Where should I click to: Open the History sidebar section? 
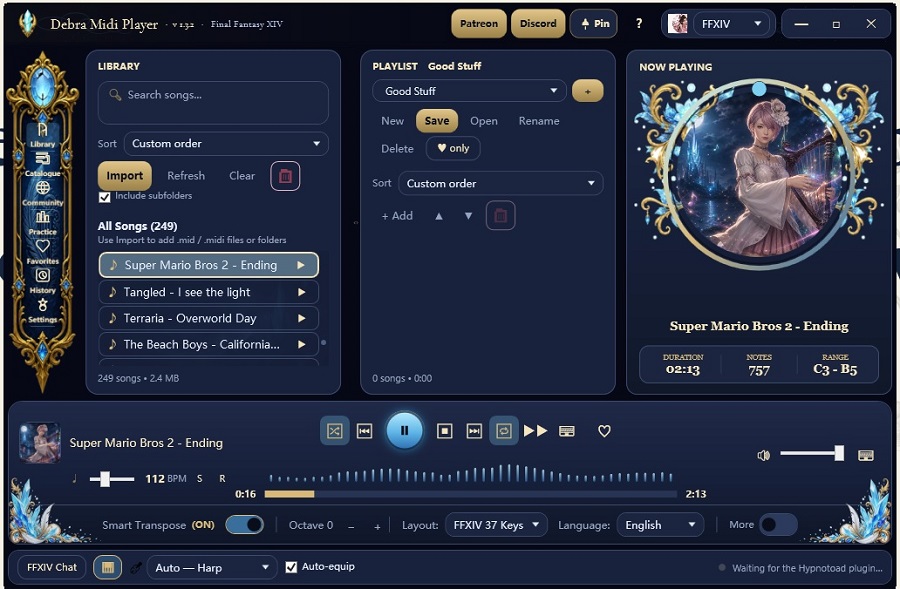42,281
